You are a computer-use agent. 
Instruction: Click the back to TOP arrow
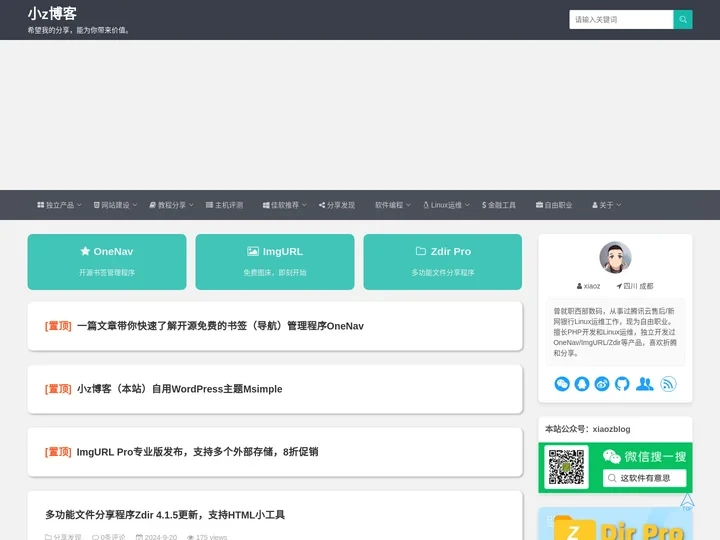click(687, 501)
